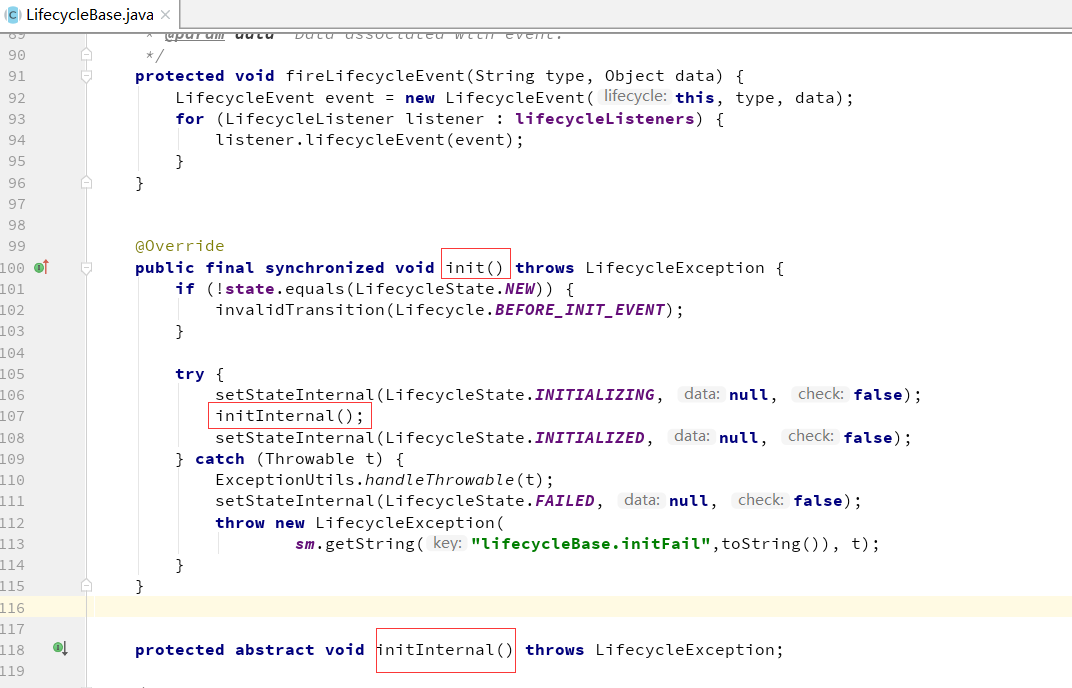Click the initInternal(); call on line 107
This screenshot has width=1072, height=688.
pyautogui.click(x=290, y=416)
